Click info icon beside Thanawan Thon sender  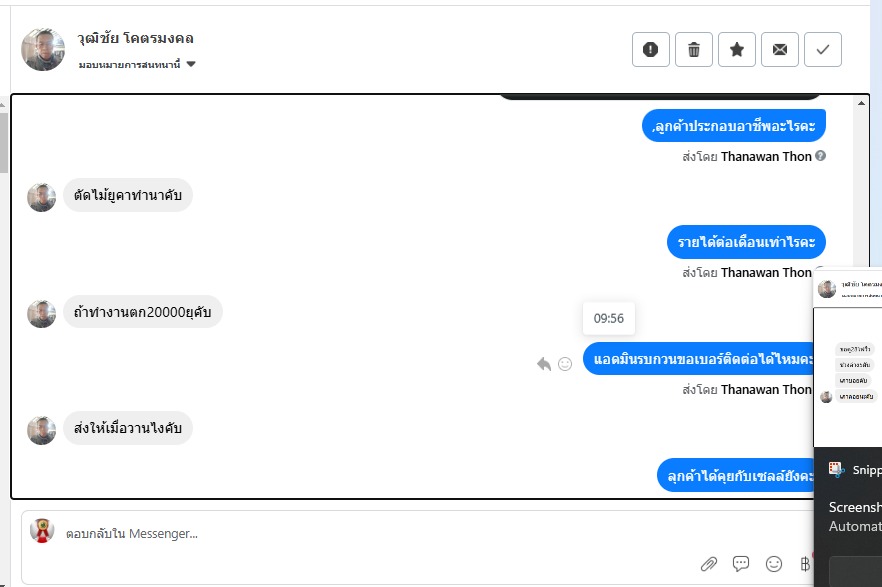pos(820,156)
